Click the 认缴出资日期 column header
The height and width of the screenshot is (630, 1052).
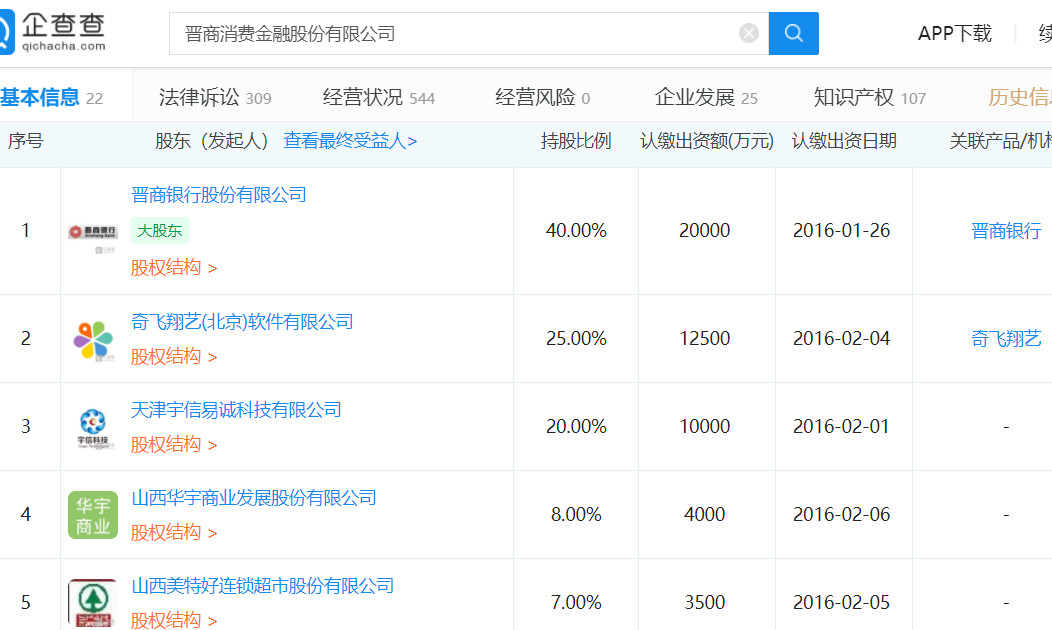point(844,141)
